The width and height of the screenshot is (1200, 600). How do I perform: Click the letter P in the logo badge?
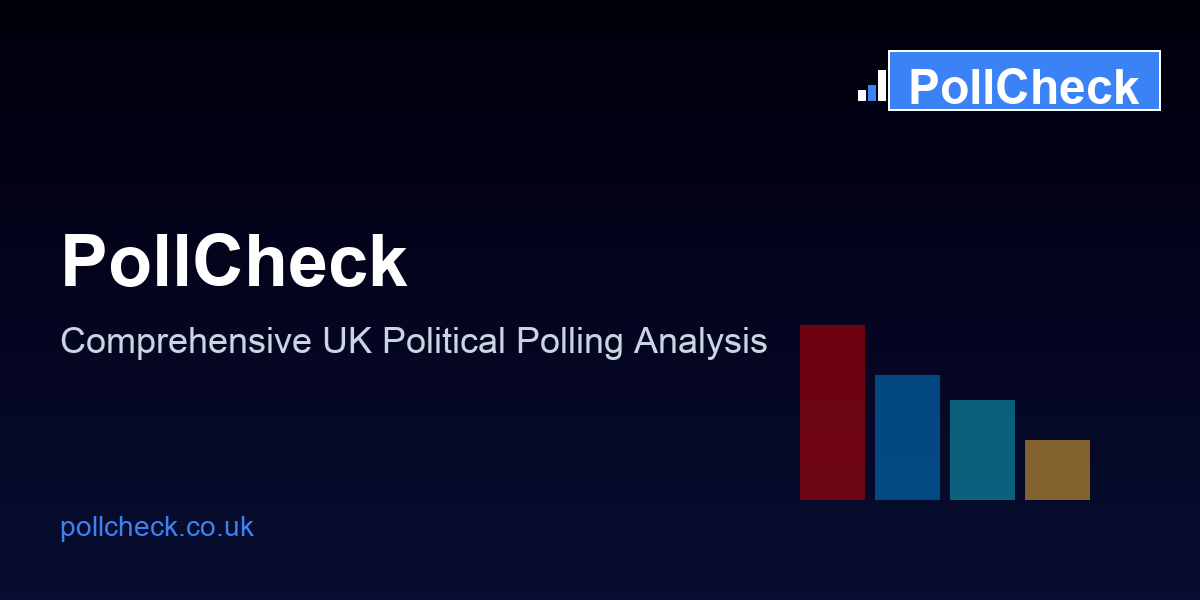926,88
